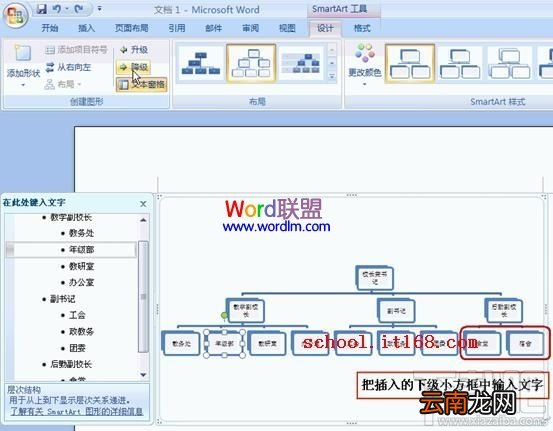Select 教研室 bullet in the text pane
Screen dimensions: 553x431
[81, 266]
